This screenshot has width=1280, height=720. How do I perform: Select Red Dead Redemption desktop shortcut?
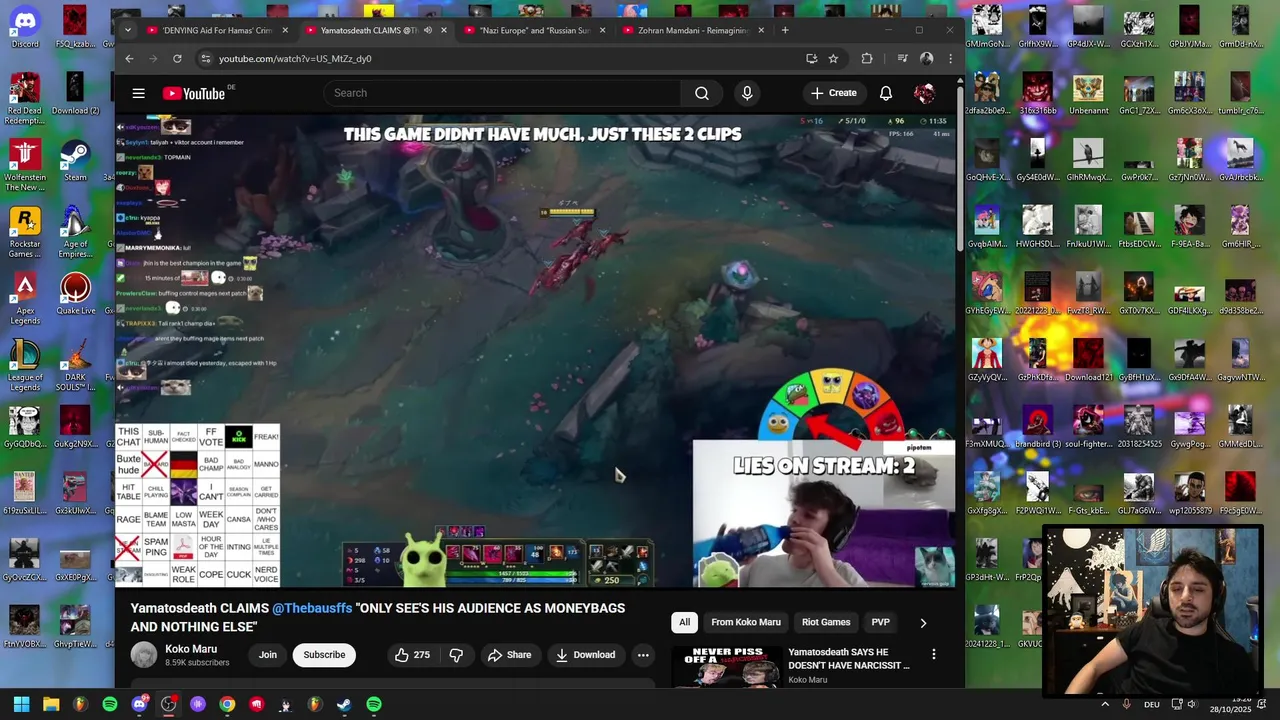[25, 99]
